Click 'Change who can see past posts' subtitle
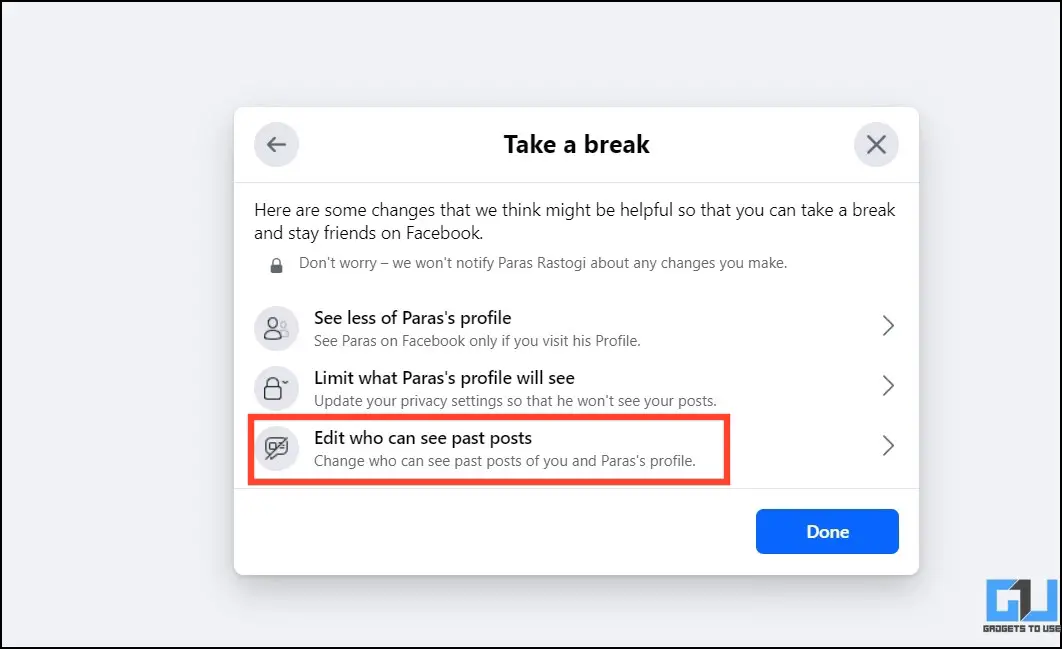Screen dimensions: 1062x649 click(505, 461)
